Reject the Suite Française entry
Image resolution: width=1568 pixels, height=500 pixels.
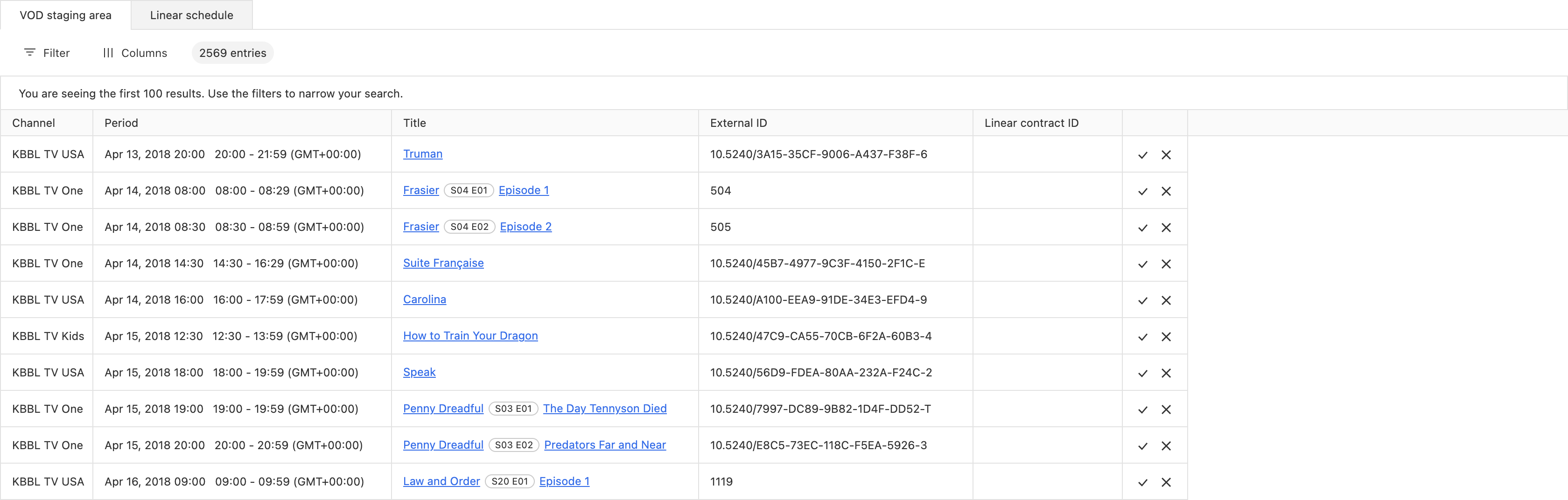(x=1166, y=264)
